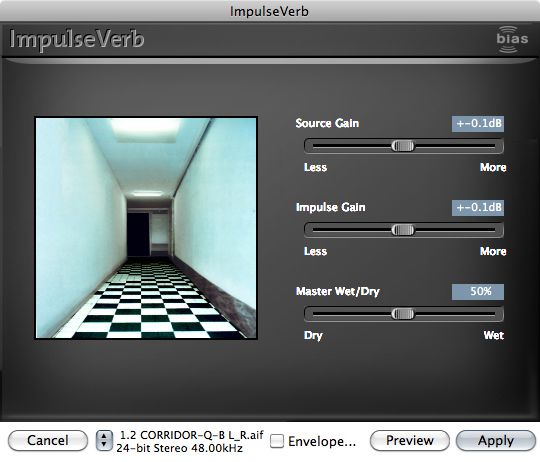Click the bias logo icon

[x=512, y=39]
